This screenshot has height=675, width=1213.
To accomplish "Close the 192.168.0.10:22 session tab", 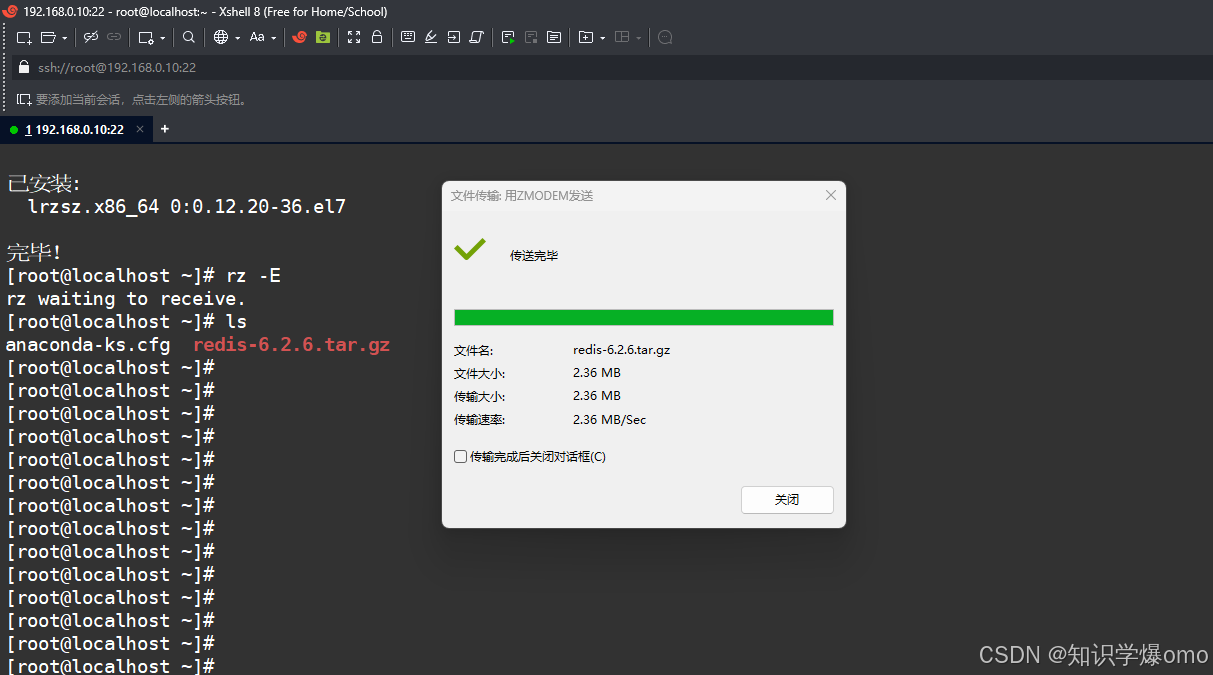I will tap(140, 129).
